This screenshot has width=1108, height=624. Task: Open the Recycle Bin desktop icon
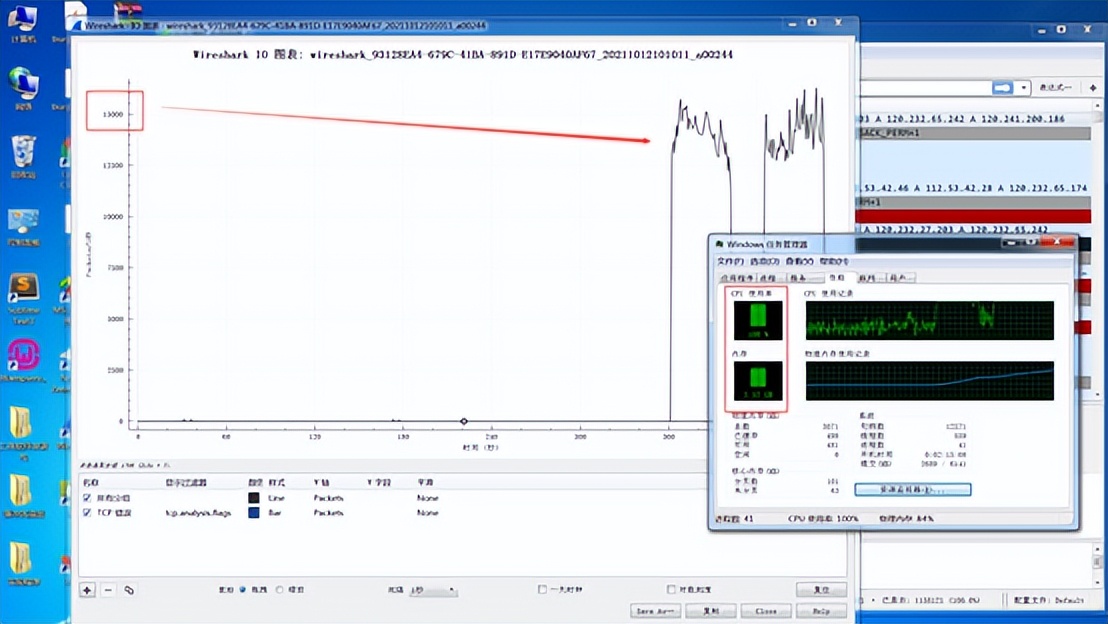23,156
